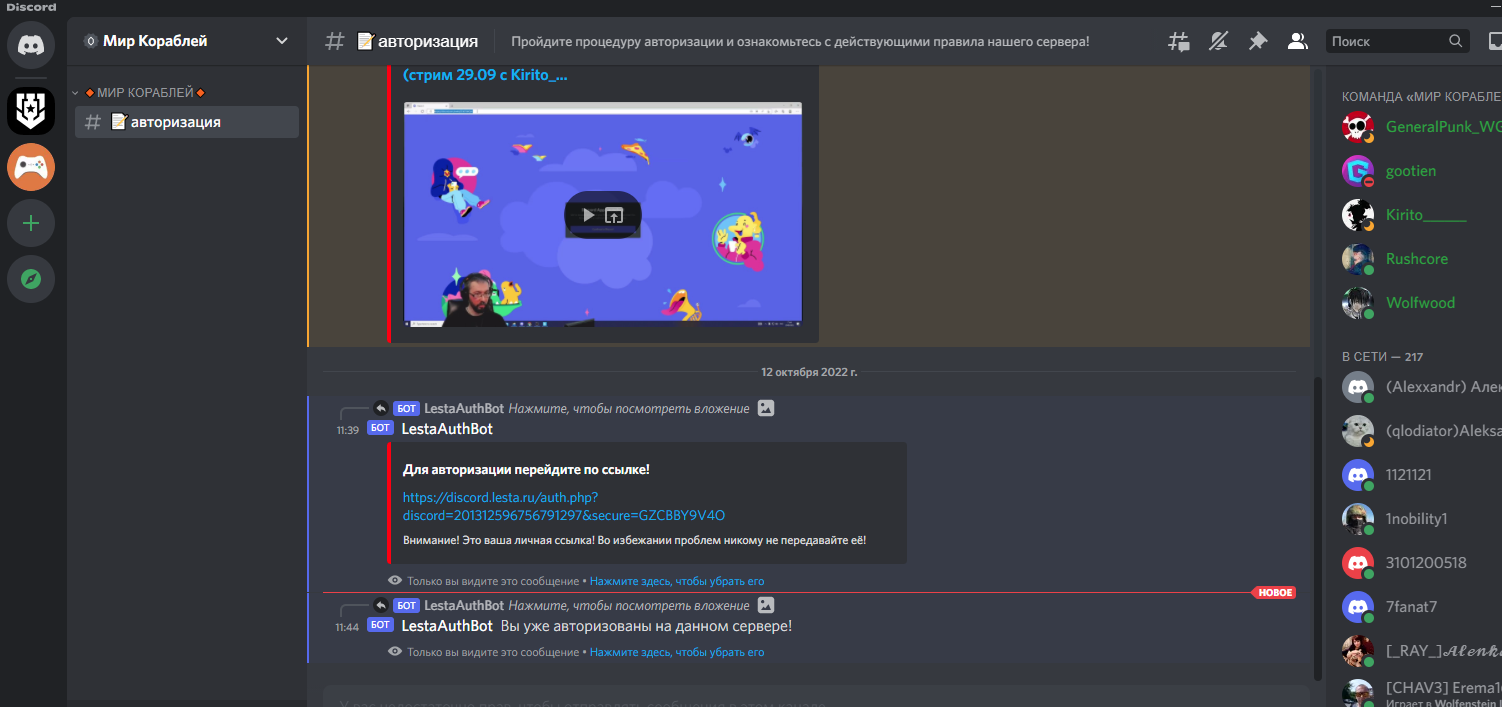Click the magnifying glass search icon
1502x707 pixels.
(x=1455, y=41)
